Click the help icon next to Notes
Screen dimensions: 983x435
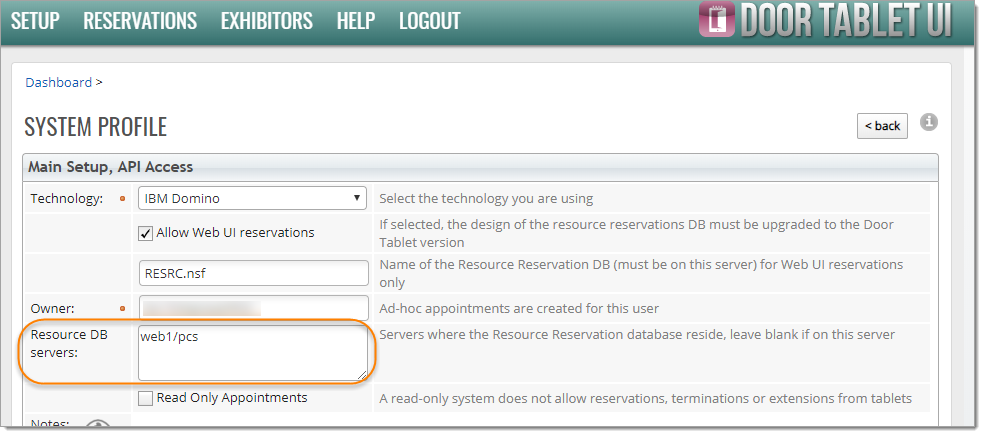point(97,426)
